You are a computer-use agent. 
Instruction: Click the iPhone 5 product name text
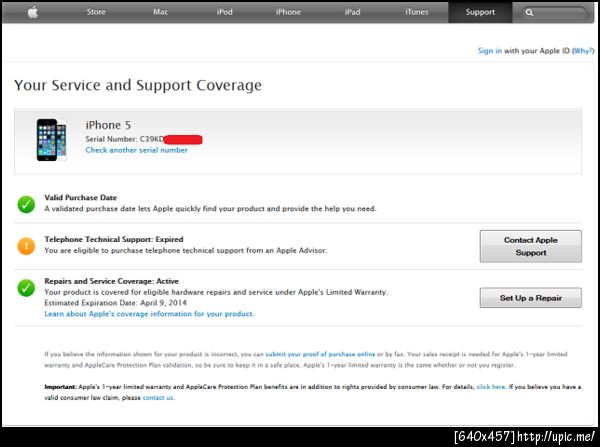pyautogui.click(x=108, y=125)
